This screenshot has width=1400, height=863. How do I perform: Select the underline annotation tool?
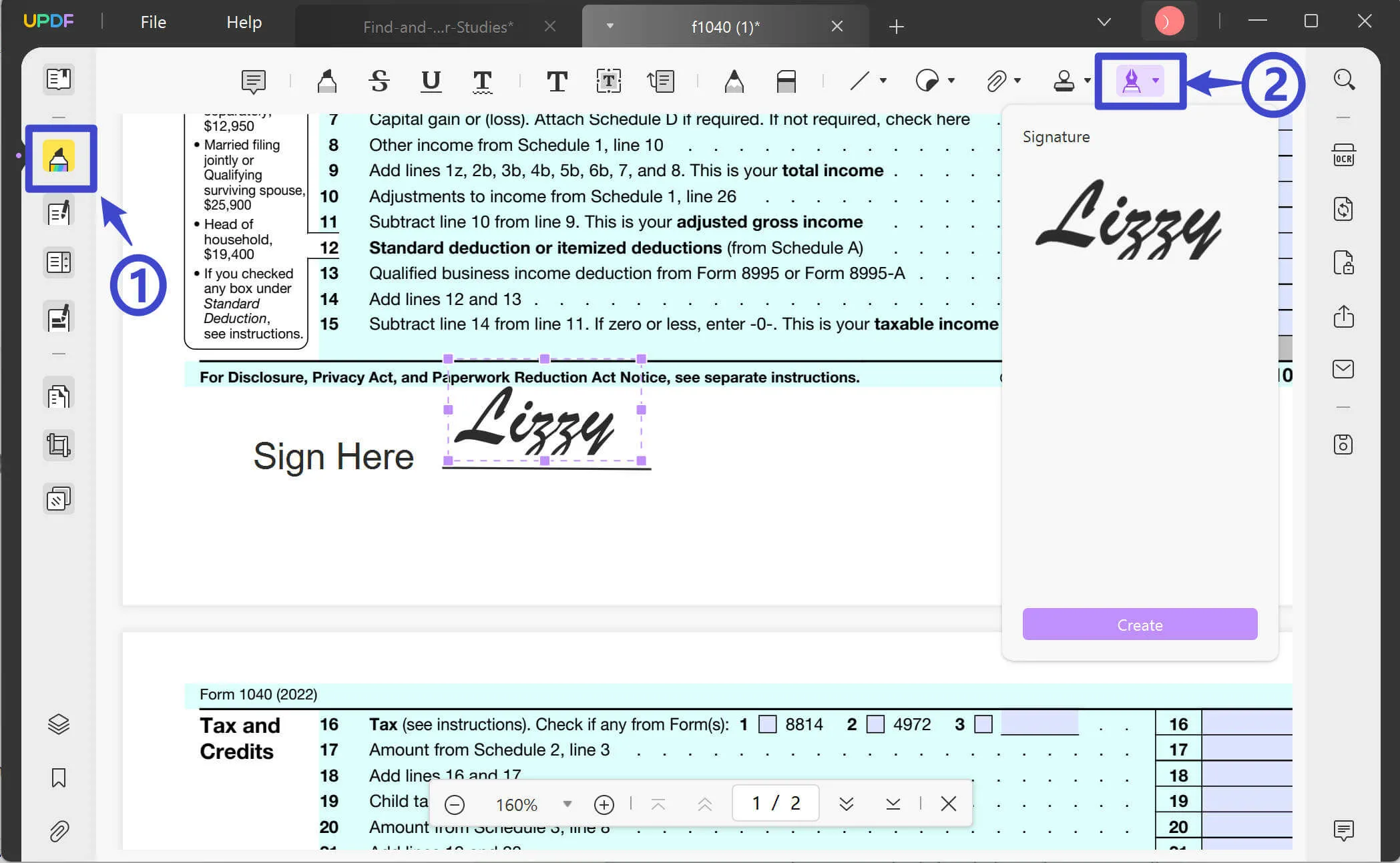(431, 81)
